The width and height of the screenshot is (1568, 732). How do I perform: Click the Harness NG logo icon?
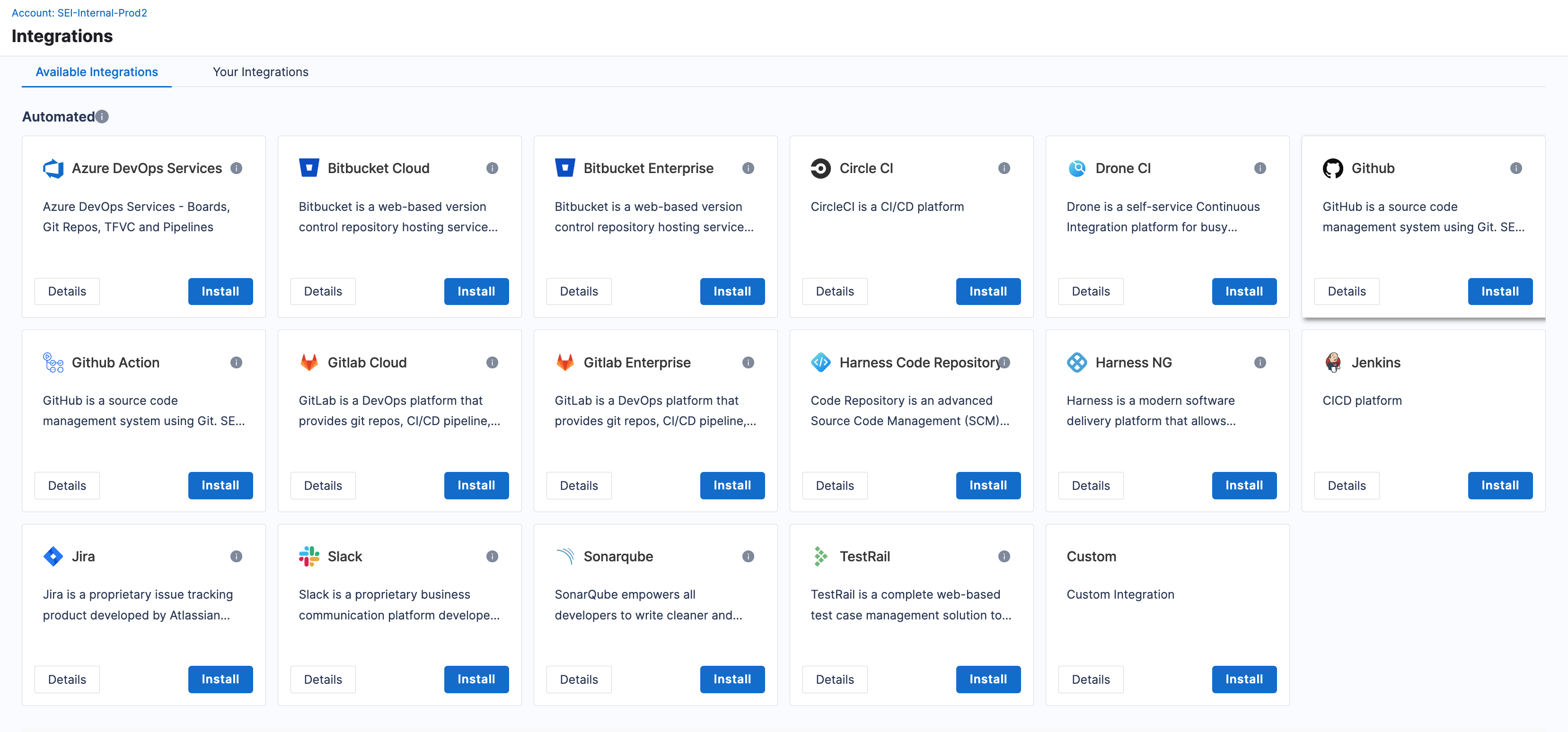click(1077, 363)
